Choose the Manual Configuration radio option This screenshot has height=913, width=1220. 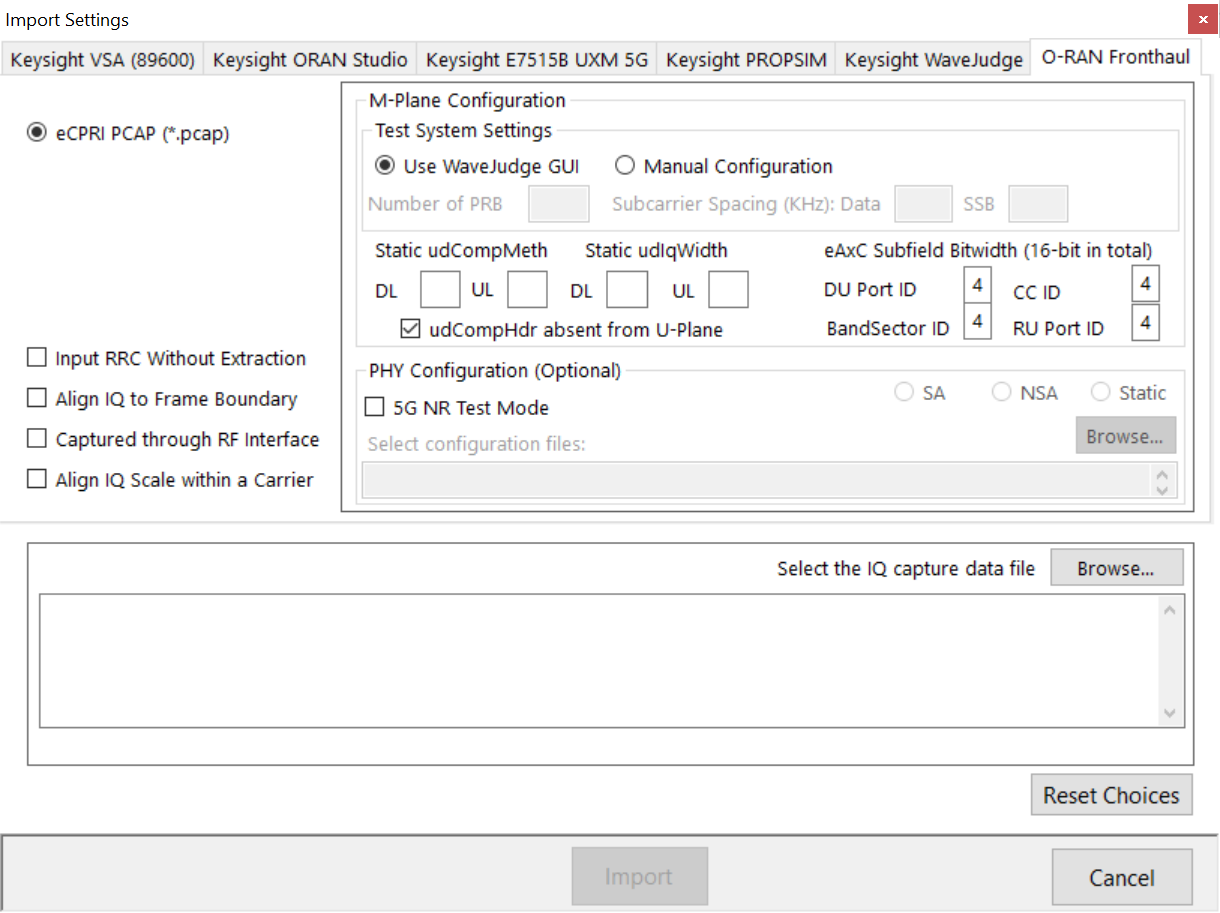(x=625, y=166)
